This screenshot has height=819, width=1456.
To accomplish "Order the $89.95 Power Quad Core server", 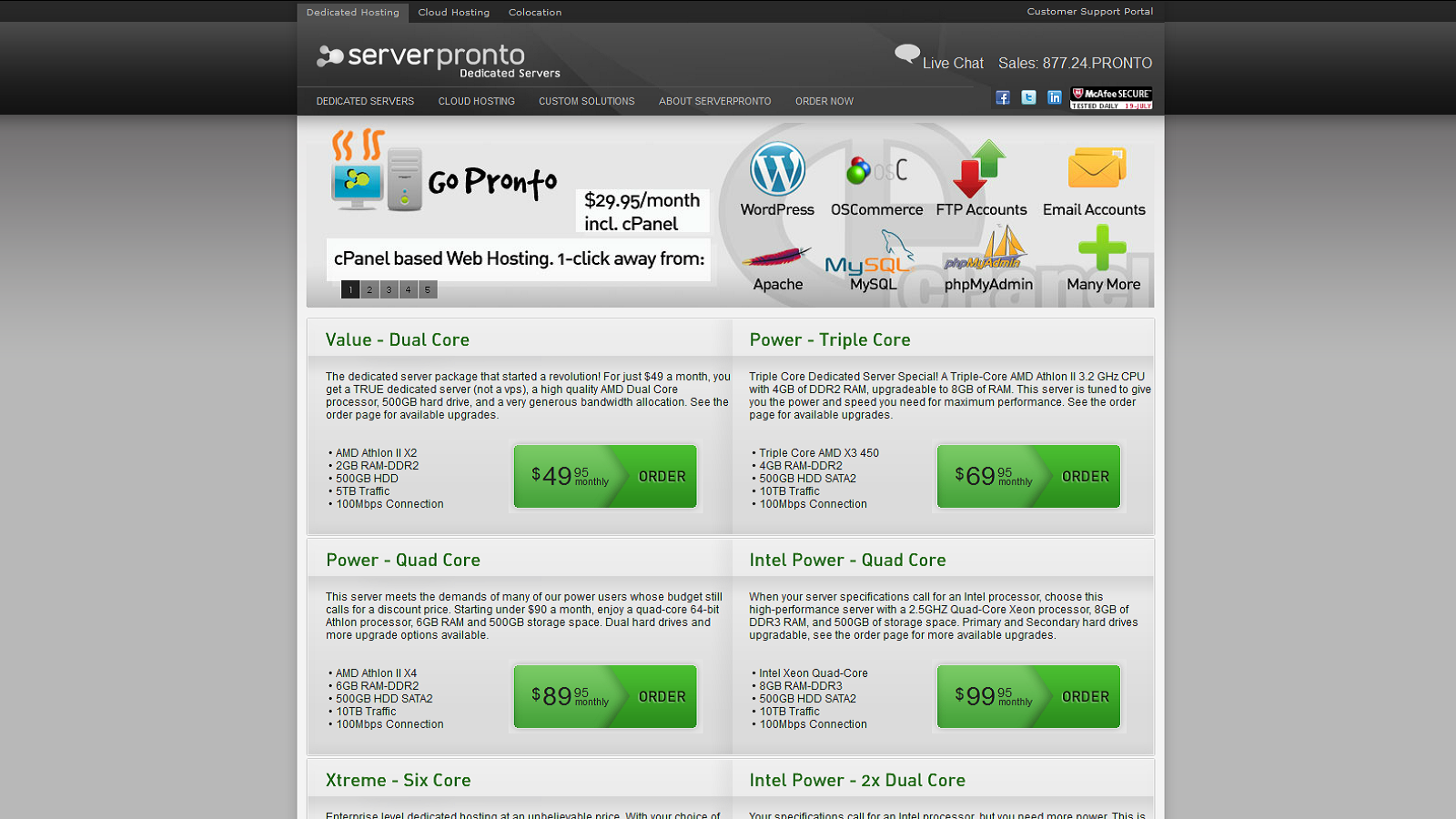I will [x=605, y=696].
